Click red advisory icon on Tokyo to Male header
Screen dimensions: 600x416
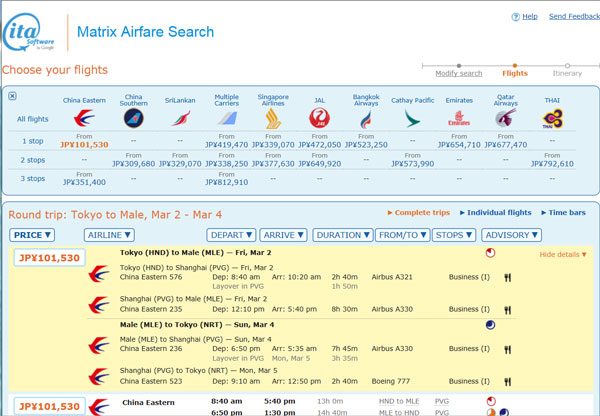490,253
